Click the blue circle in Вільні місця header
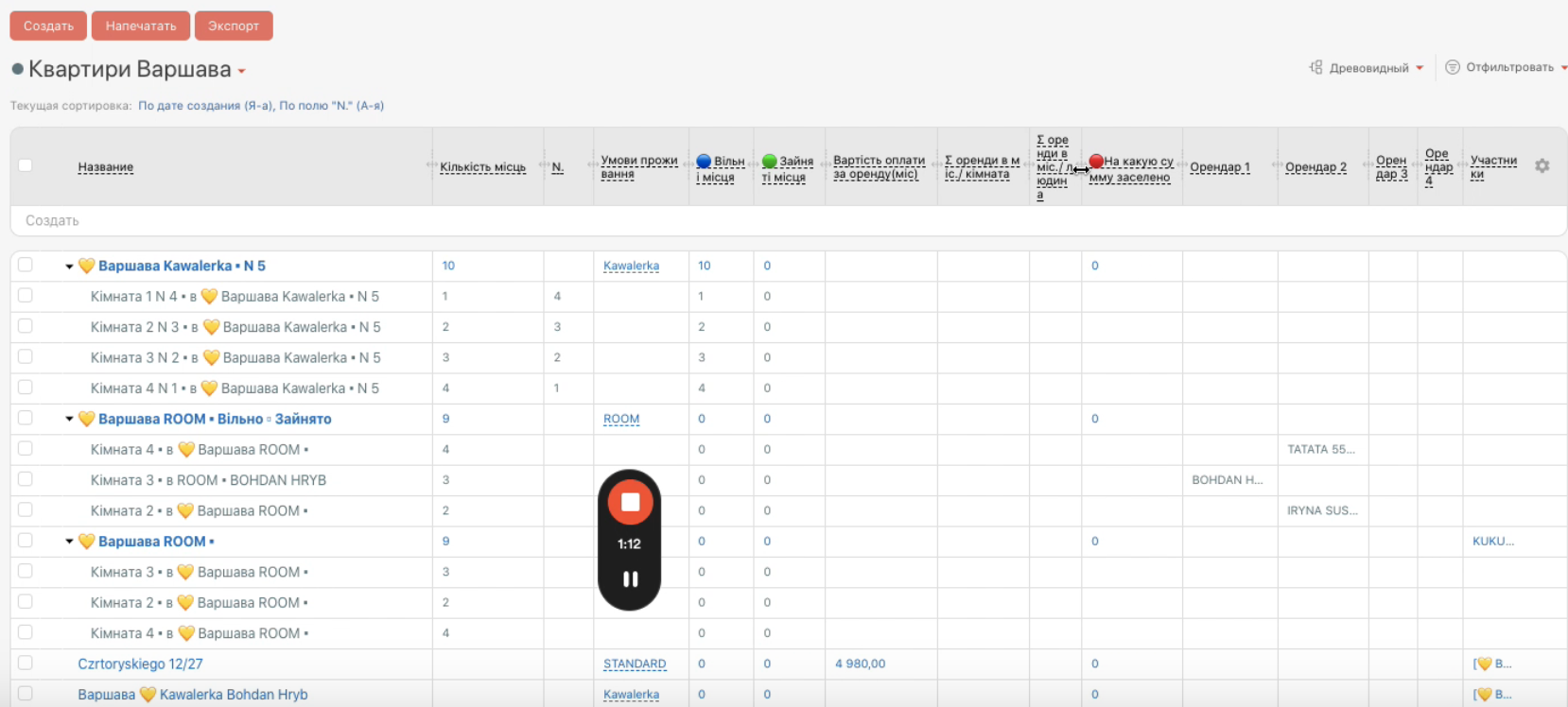The image size is (1568, 707). 704,162
